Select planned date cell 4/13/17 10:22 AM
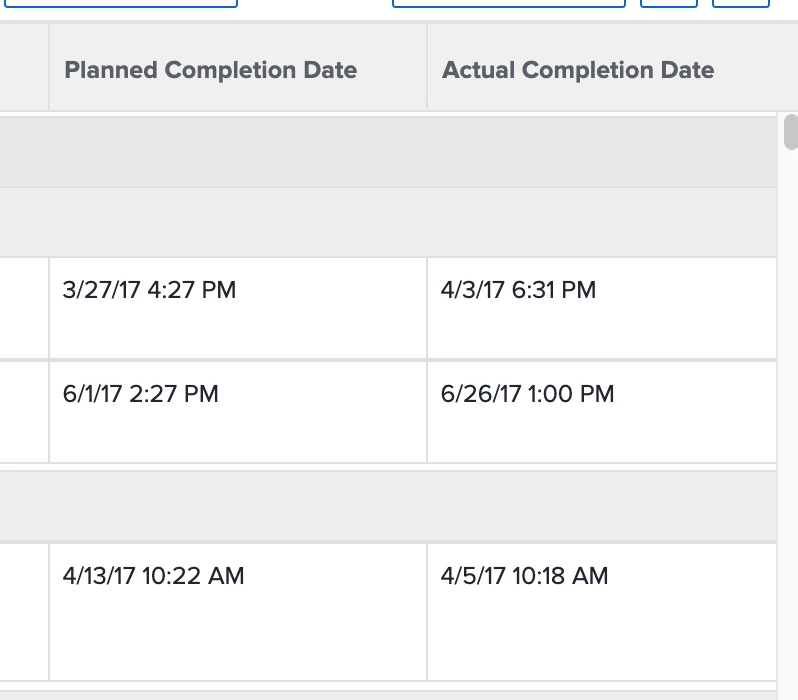 (x=153, y=576)
